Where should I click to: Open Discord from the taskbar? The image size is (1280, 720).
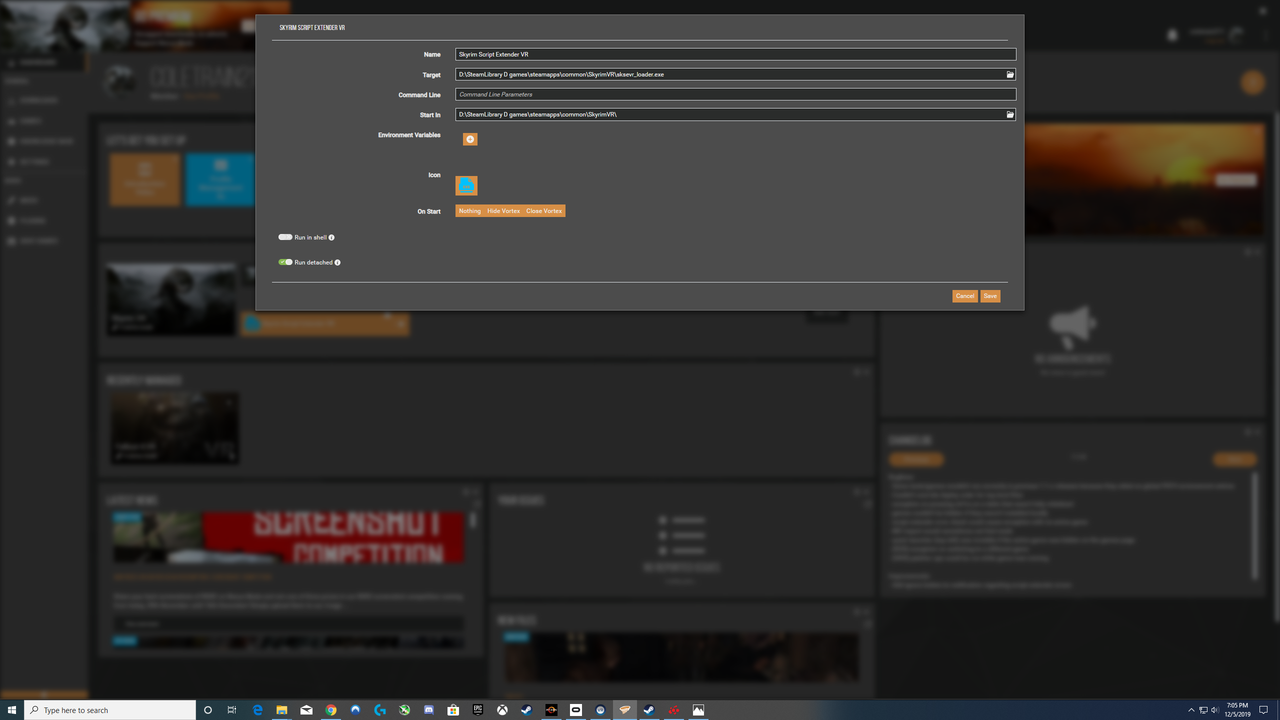pyautogui.click(x=429, y=710)
